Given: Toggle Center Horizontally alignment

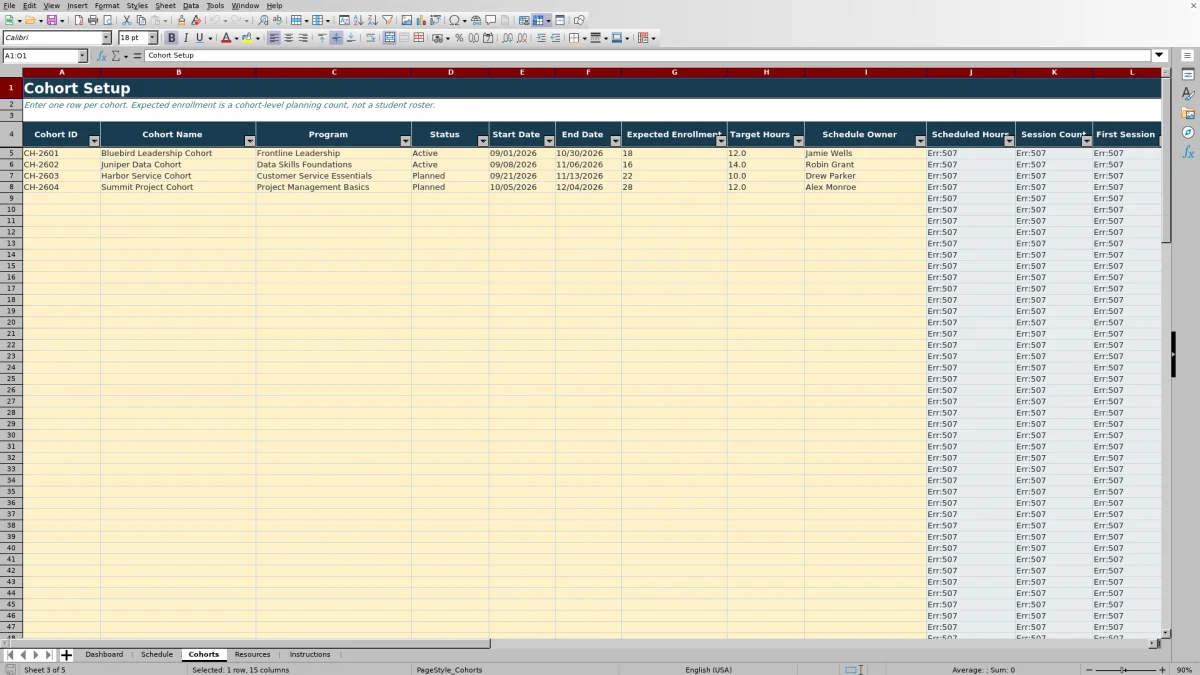Looking at the screenshot, I should (x=288, y=38).
